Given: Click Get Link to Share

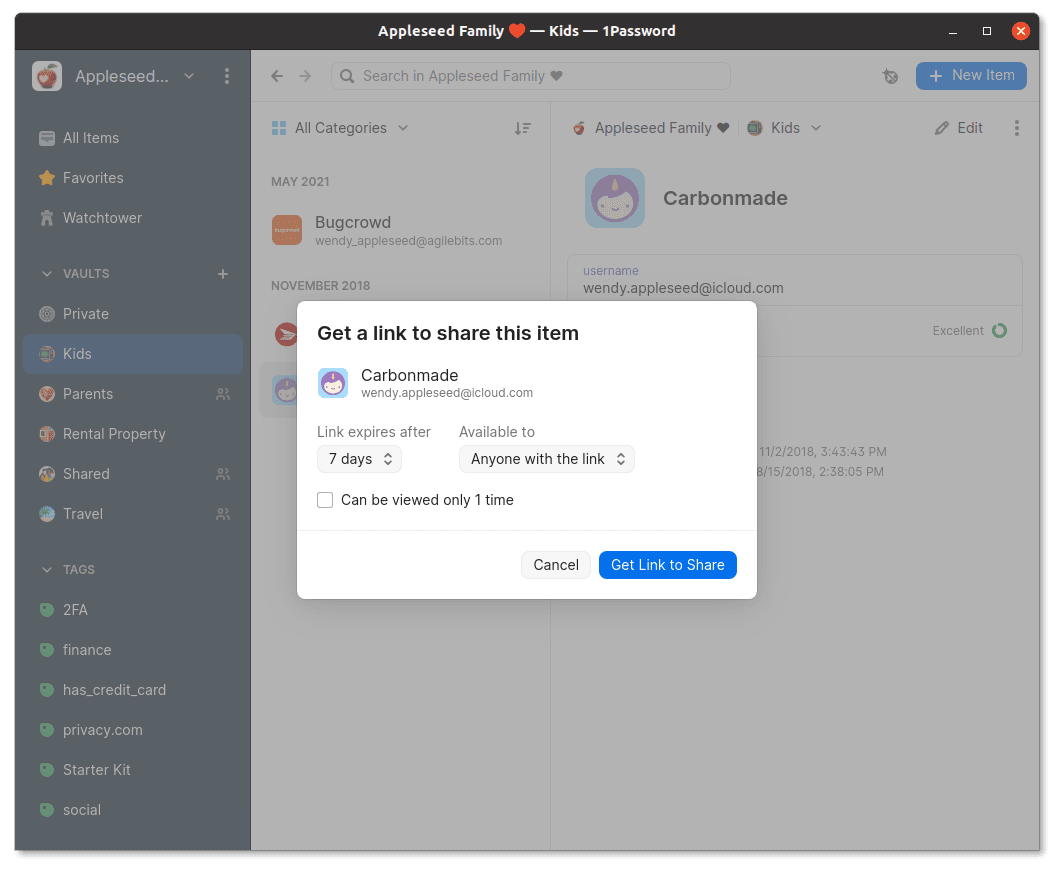Looking at the screenshot, I should (x=667, y=564).
